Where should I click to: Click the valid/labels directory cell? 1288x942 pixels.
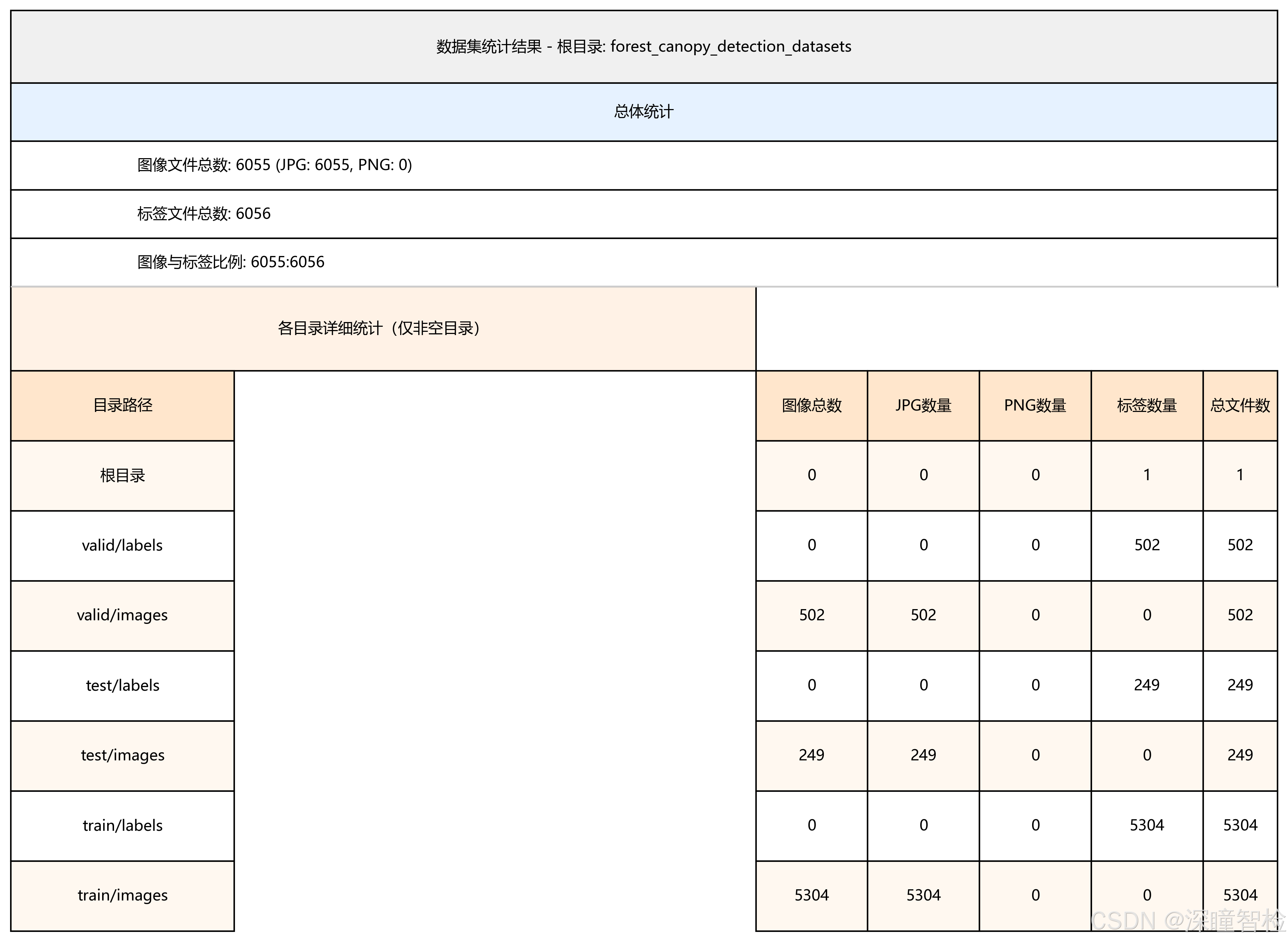pyautogui.click(x=123, y=546)
